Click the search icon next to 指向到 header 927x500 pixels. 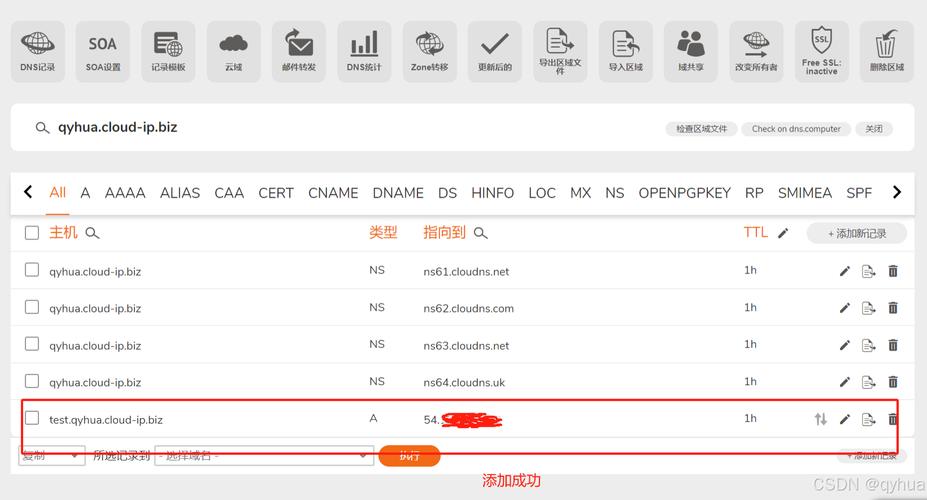(x=481, y=233)
